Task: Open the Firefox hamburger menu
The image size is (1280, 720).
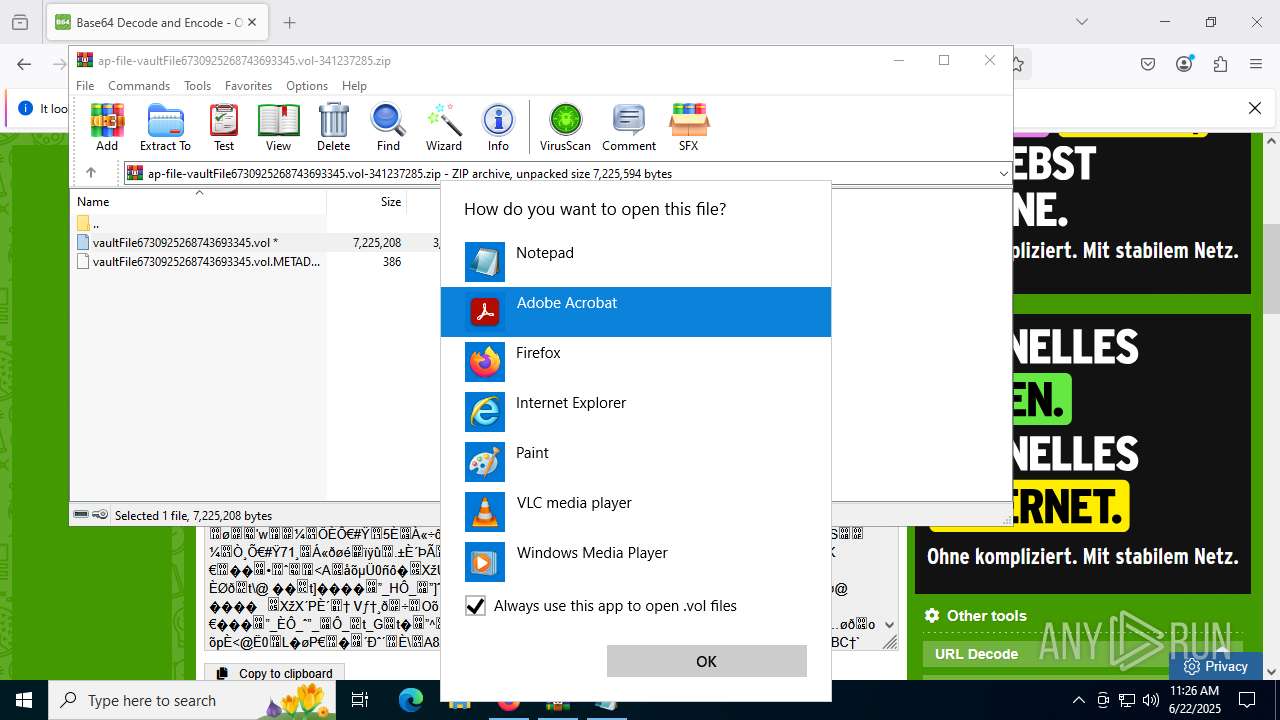Action: point(1256,64)
